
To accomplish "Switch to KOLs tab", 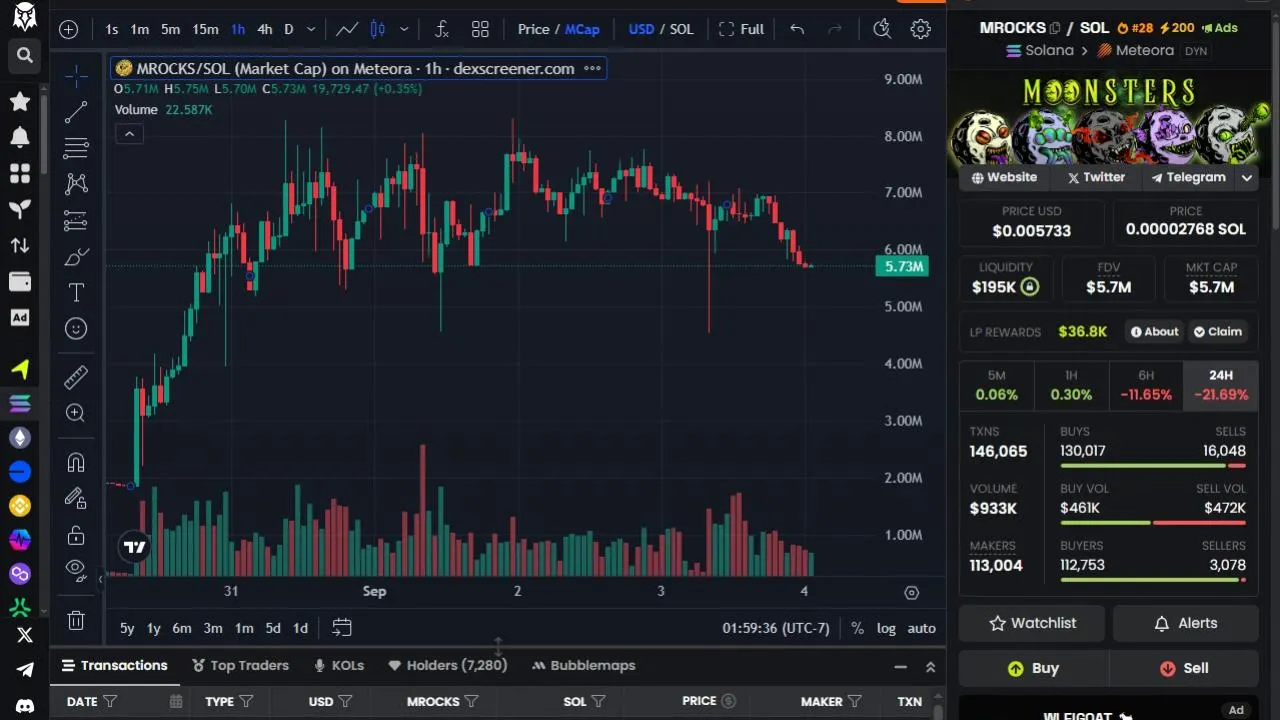I will tap(339, 665).
